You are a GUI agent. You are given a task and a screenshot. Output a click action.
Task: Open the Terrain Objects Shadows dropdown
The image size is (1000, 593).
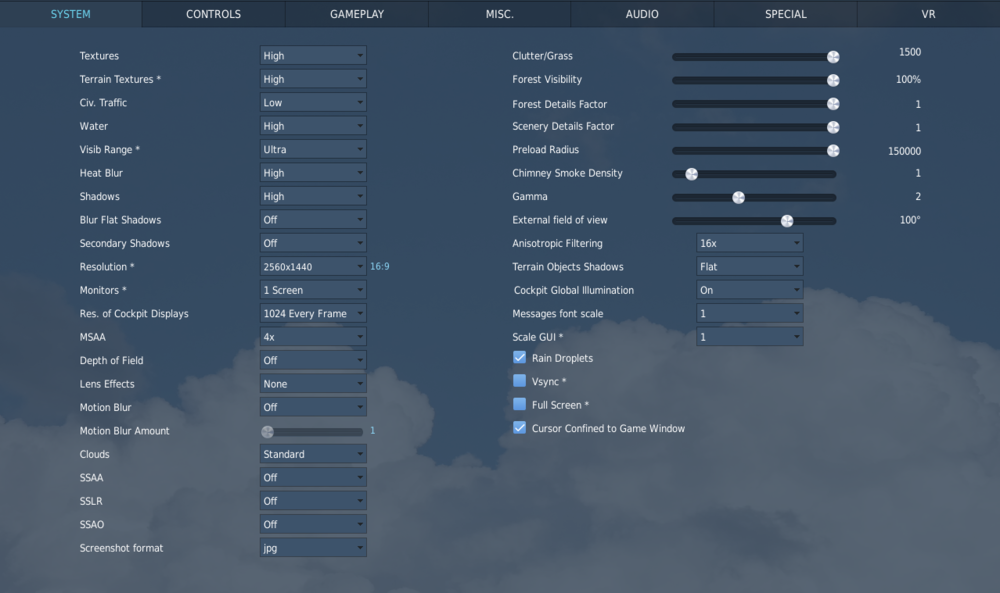[749, 266]
